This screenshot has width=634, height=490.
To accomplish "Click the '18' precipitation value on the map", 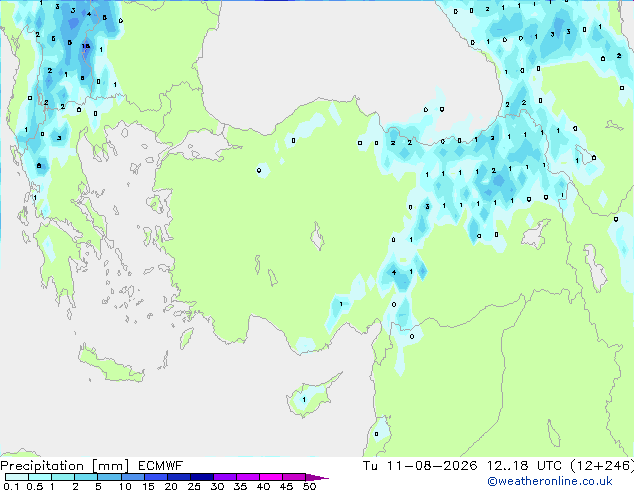I will [x=85, y=46].
